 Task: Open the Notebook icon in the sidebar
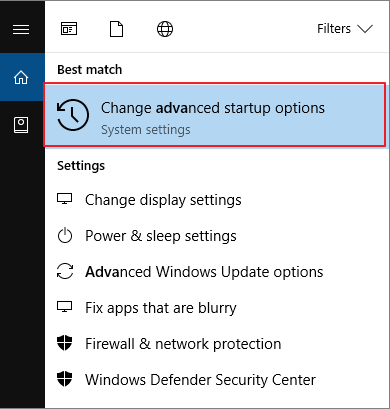pos(21,125)
